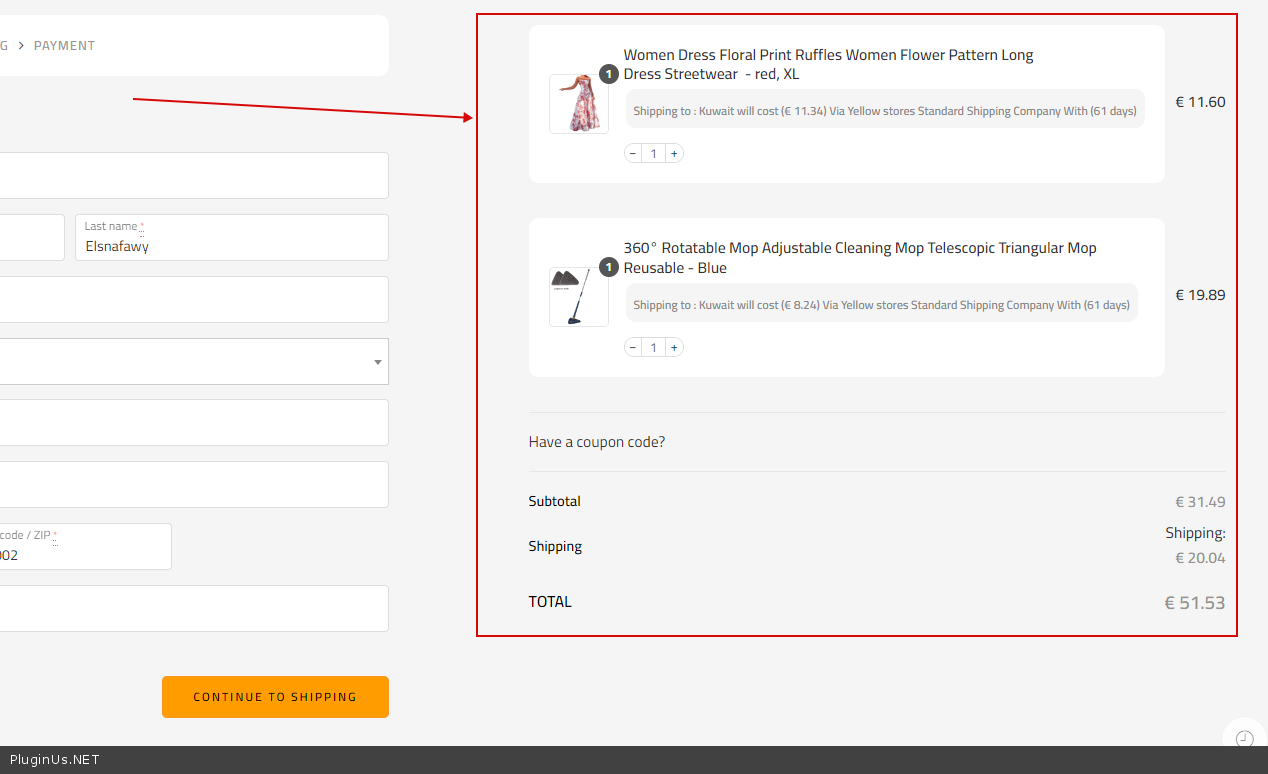Decrease quantity of the floral dress

tap(633, 154)
